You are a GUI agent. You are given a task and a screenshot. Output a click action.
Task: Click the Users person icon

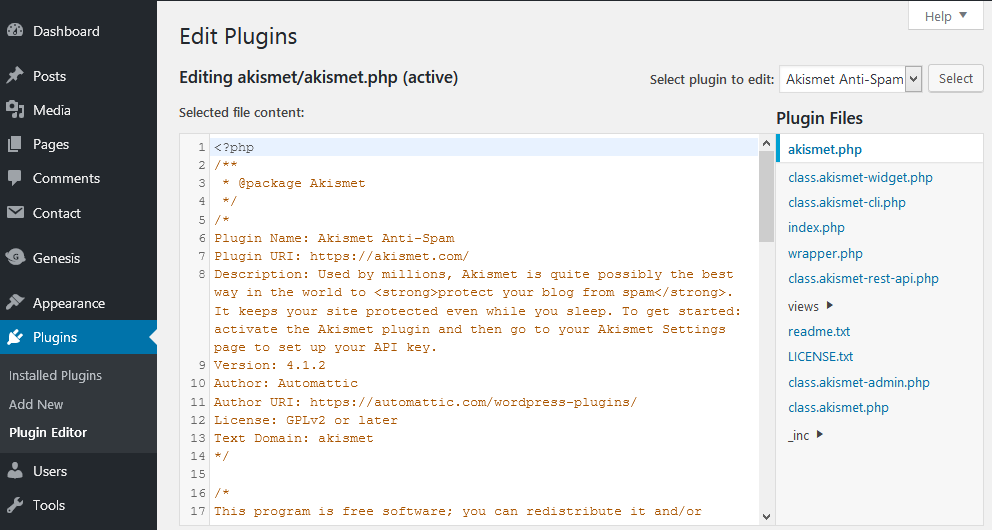[x=15, y=471]
